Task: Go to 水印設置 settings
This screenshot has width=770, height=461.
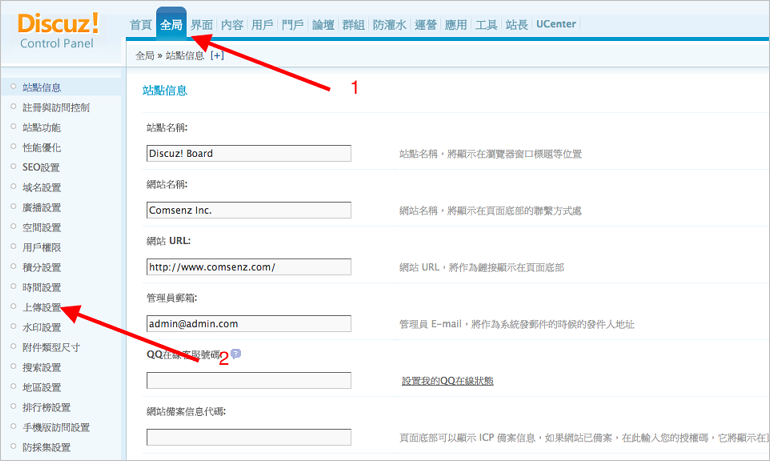Action: (42, 327)
